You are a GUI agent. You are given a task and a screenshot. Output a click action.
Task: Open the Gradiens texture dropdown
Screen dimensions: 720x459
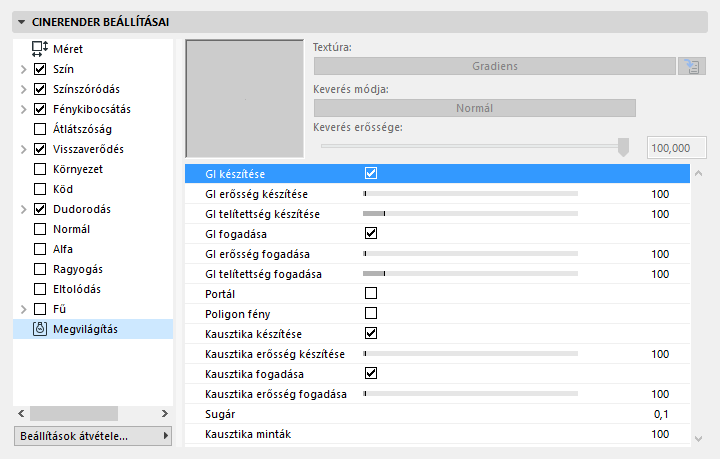click(495, 66)
